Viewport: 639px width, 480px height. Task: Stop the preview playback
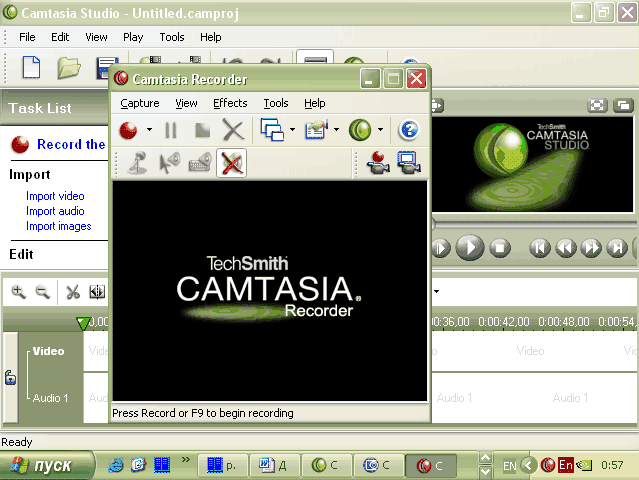pos(500,247)
